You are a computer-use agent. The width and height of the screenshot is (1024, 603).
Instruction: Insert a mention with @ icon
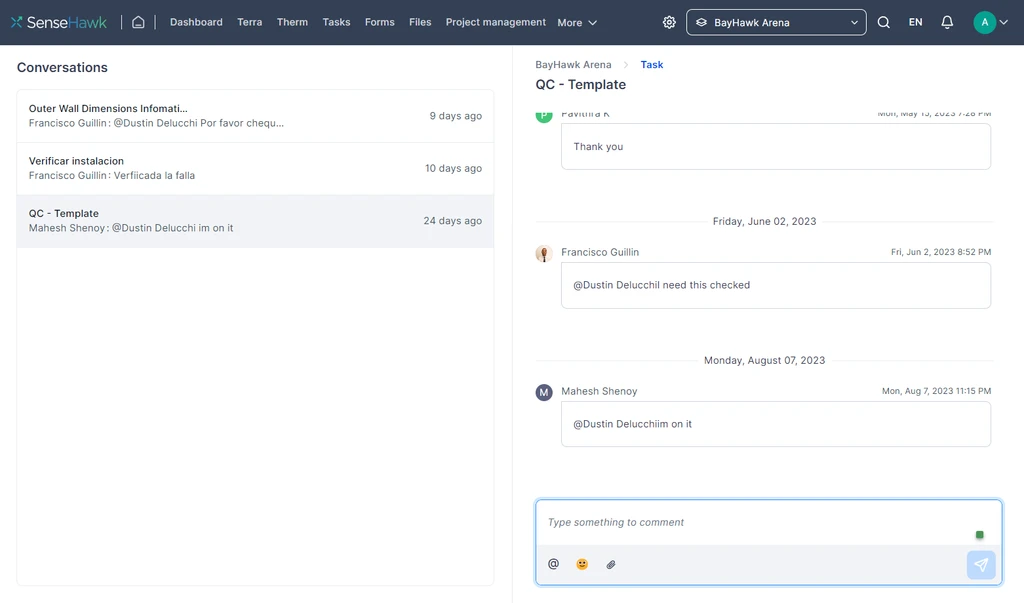pyautogui.click(x=553, y=564)
